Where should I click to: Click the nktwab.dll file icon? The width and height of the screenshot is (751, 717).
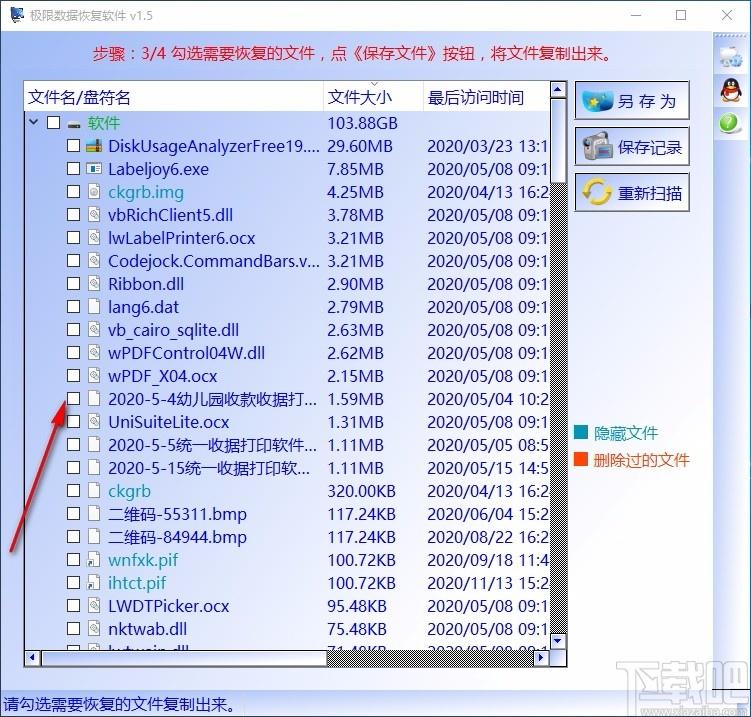click(94, 628)
